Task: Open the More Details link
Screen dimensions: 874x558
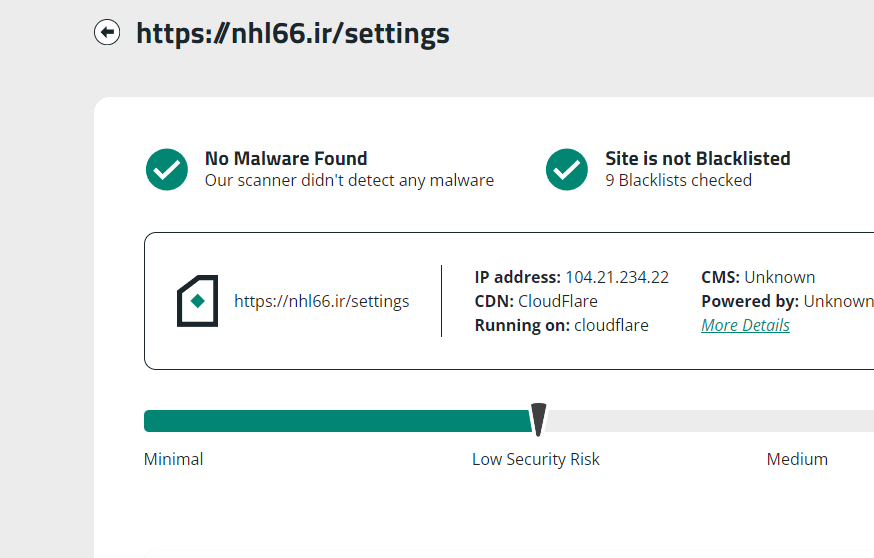Action: pyautogui.click(x=745, y=325)
